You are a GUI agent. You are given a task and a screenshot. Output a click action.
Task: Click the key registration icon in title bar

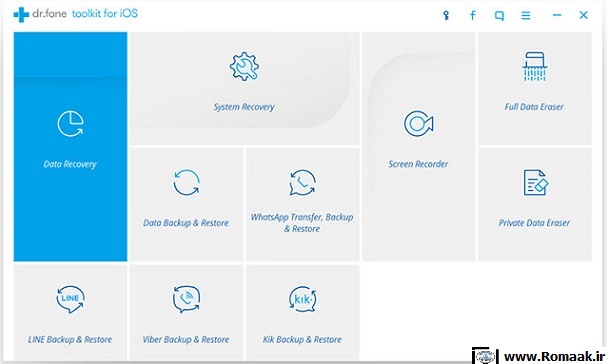[446, 15]
